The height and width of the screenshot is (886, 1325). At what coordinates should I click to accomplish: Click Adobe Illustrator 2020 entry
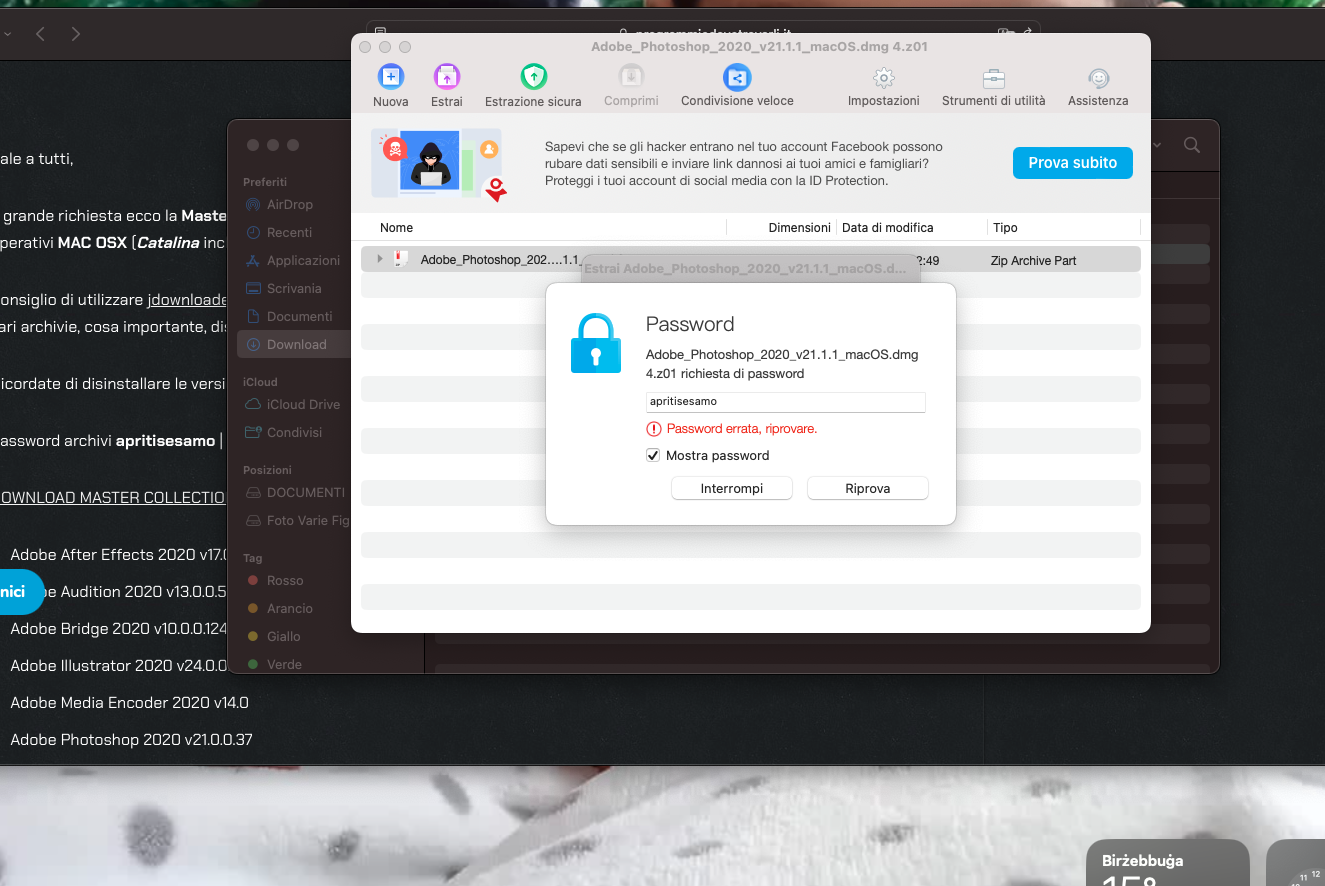(119, 665)
